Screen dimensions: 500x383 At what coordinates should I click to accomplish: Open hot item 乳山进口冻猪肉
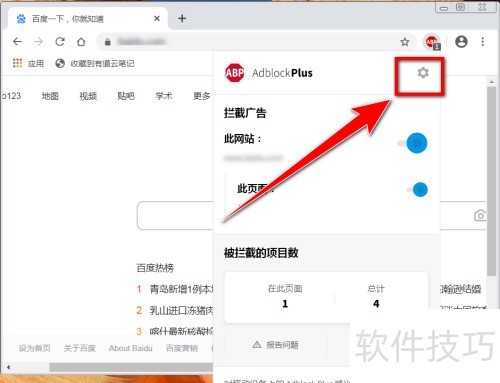(x=182, y=310)
